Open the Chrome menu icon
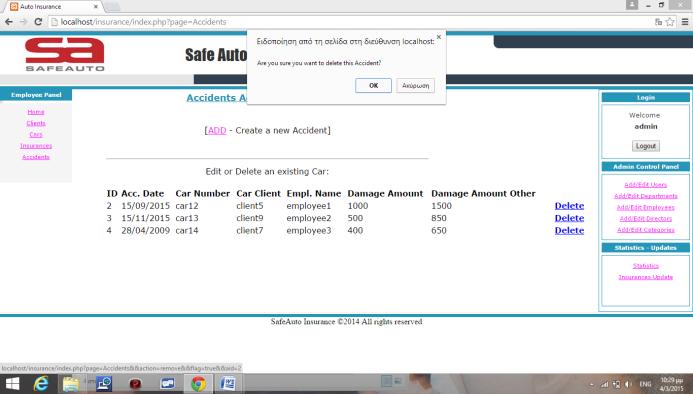Viewport: 693px width, 394px height. [x=685, y=22]
